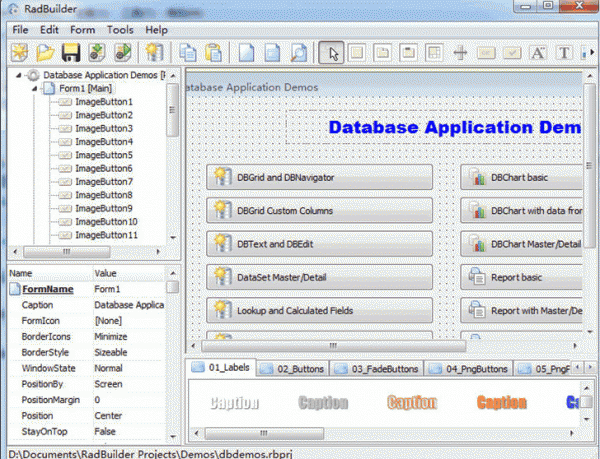Click the form page with blue panel icon
Image resolution: width=600 pixels, height=459 pixels.
click(272, 52)
